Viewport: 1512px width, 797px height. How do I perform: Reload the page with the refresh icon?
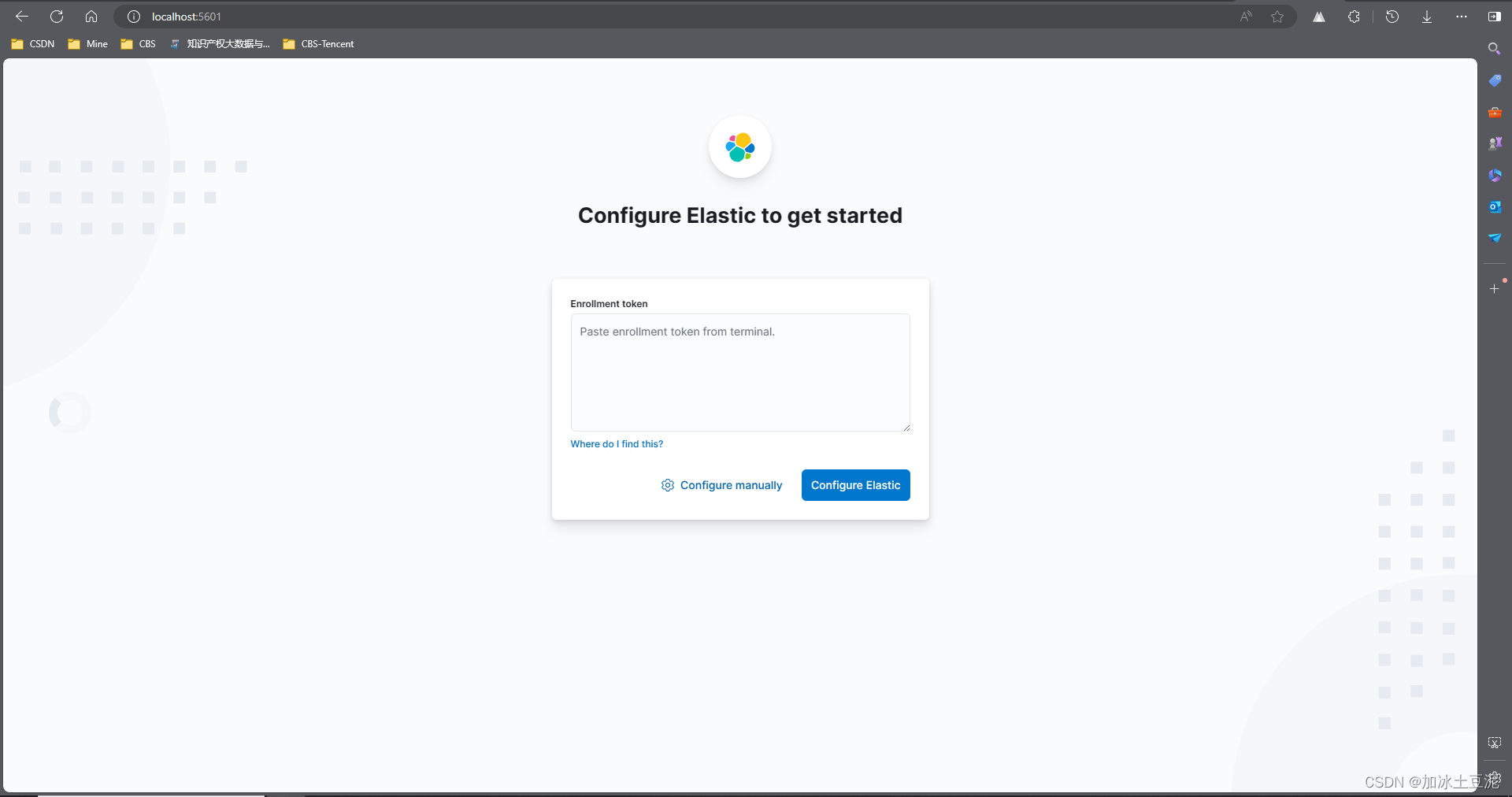(57, 17)
